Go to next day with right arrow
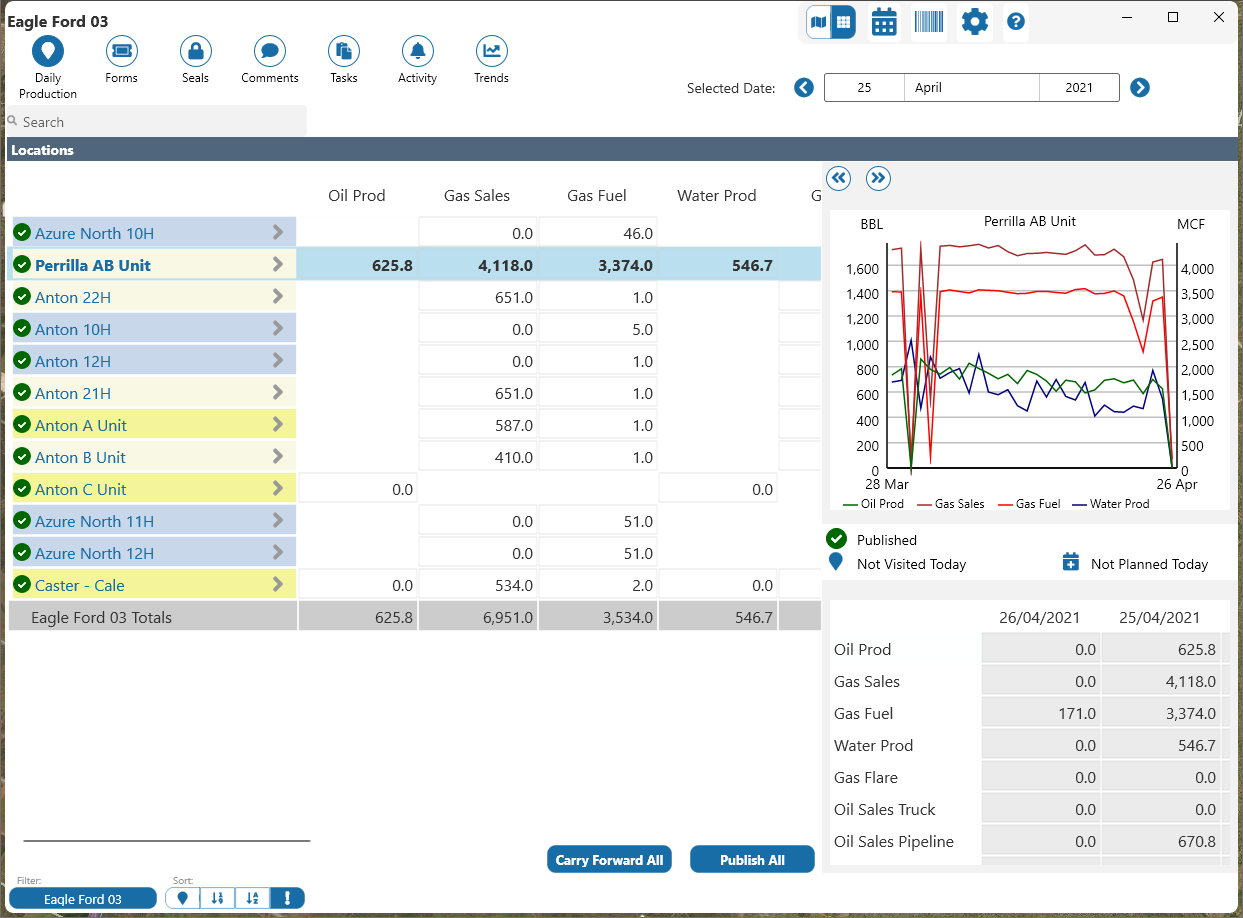This screenshot has height=918, width=1243. [1140, 88]
